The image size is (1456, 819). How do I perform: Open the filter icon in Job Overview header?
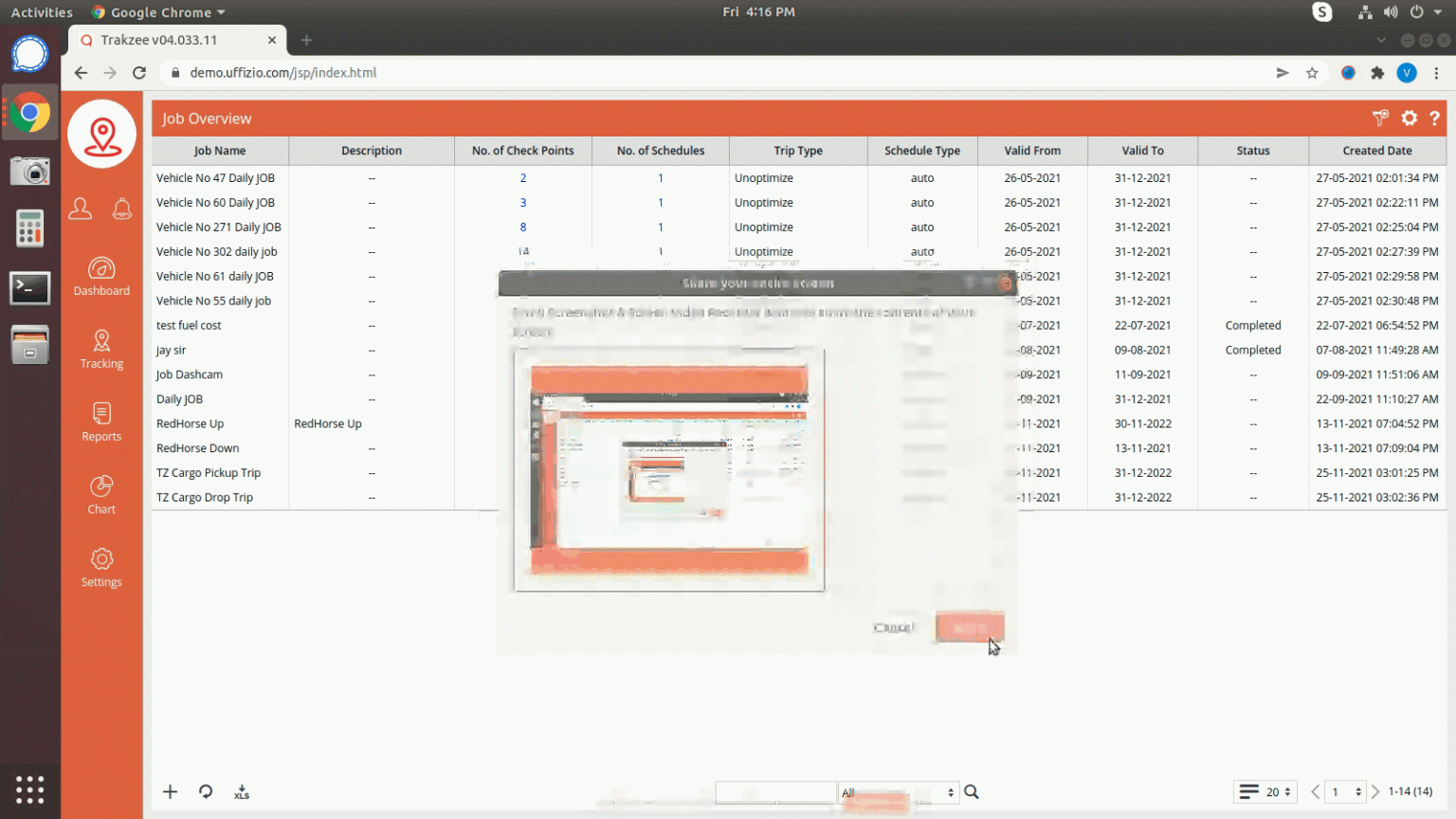tap(1380, 118)
